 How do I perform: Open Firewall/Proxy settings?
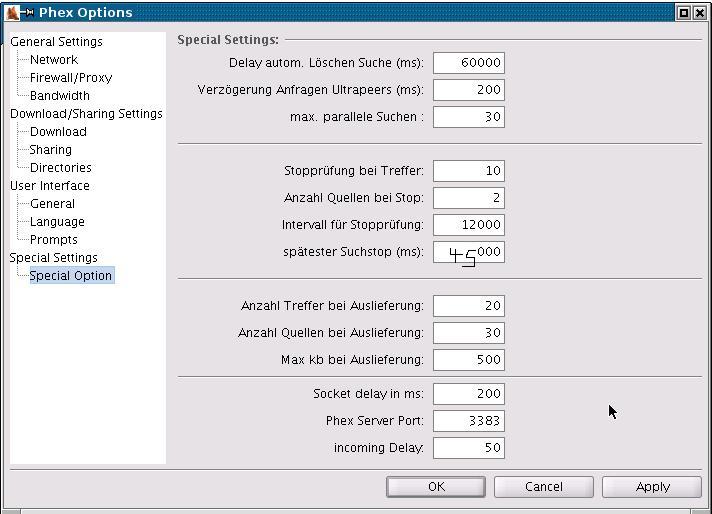(x=71, y=78)
